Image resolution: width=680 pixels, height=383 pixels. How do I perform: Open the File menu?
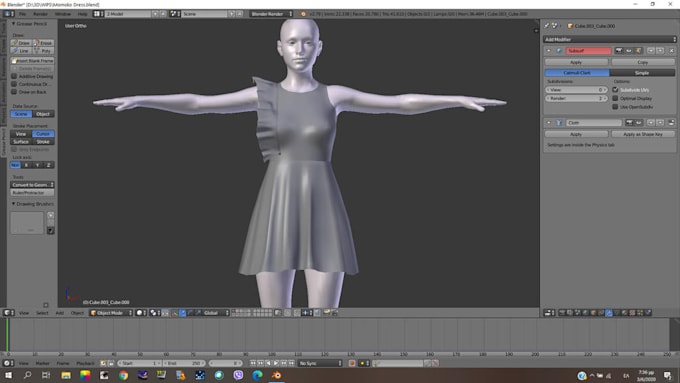(23, 14)
